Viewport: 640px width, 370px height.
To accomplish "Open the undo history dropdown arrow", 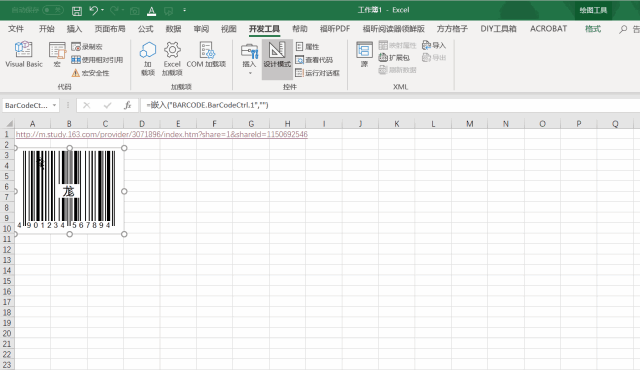I will [x=102, y=10].
